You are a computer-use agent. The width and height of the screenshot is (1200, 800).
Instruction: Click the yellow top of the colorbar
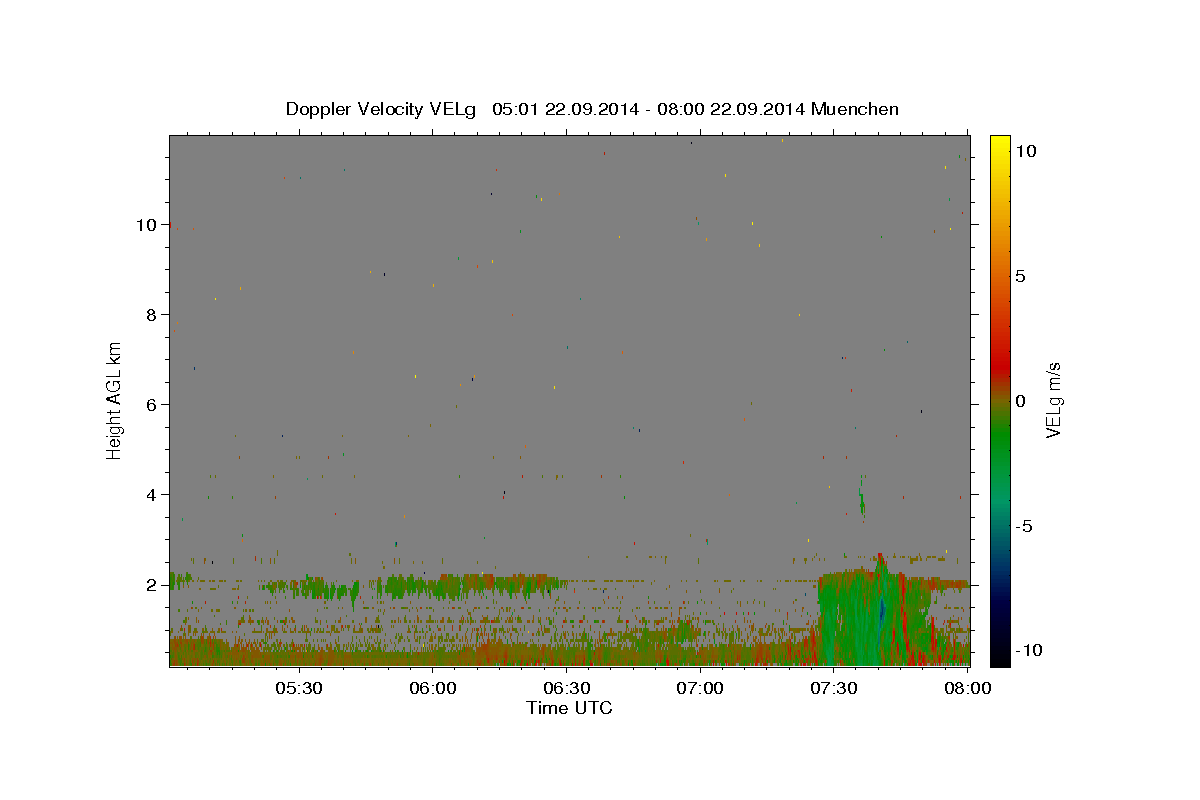coord(1000,145)
